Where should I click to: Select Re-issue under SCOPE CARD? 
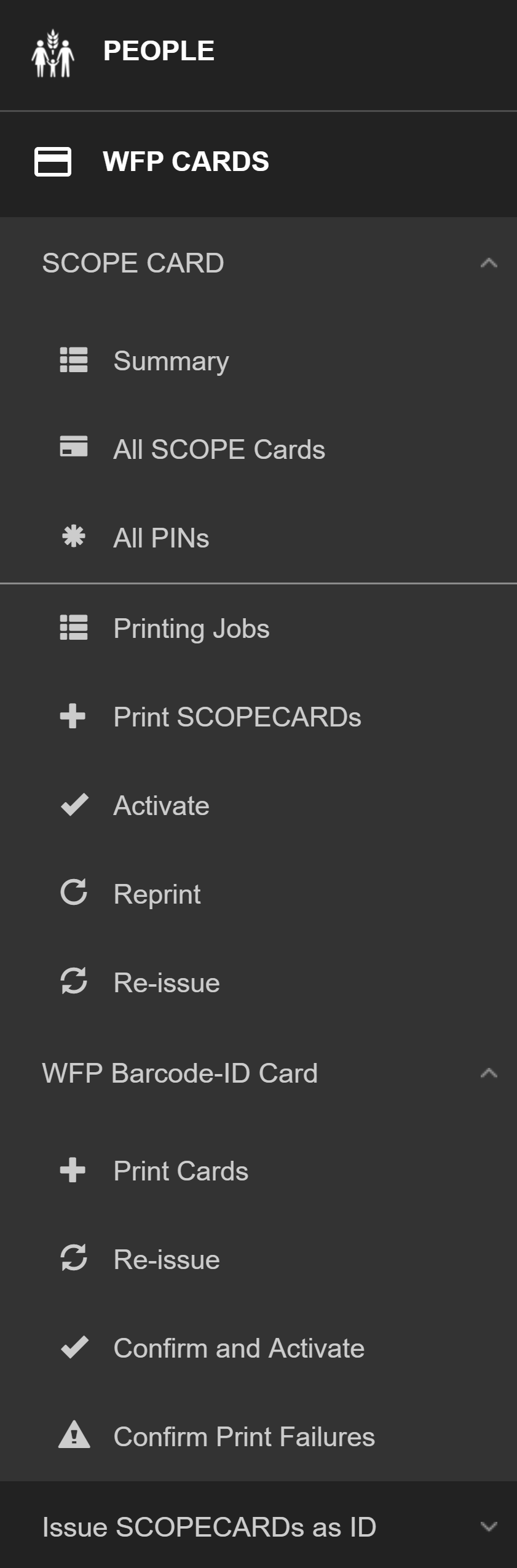point(167,982)
